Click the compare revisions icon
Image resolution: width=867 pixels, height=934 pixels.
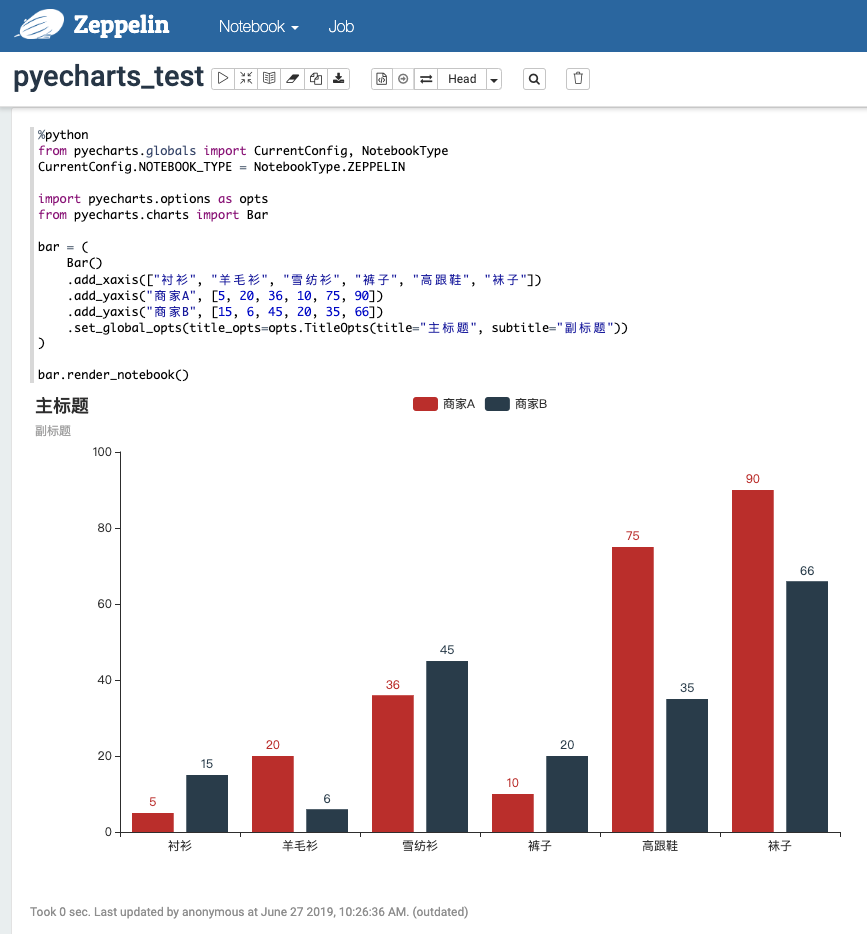[428, 77]
